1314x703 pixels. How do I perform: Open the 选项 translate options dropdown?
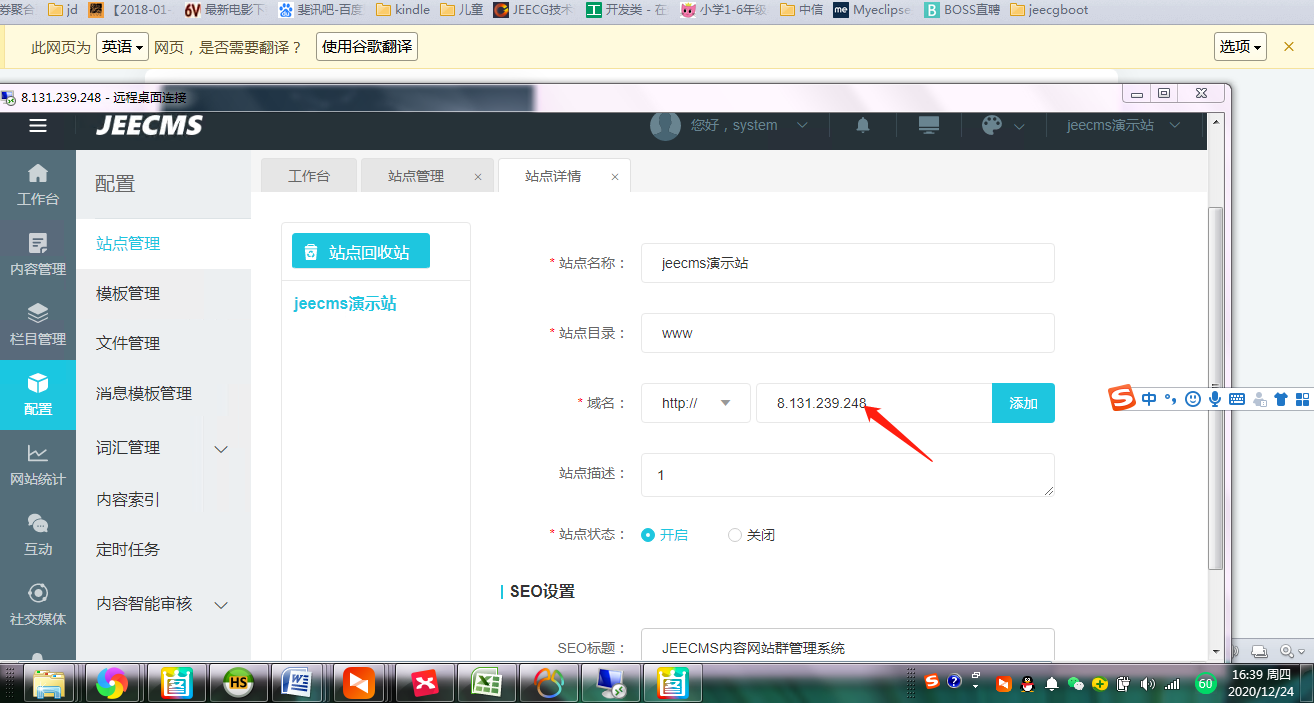1241,46
